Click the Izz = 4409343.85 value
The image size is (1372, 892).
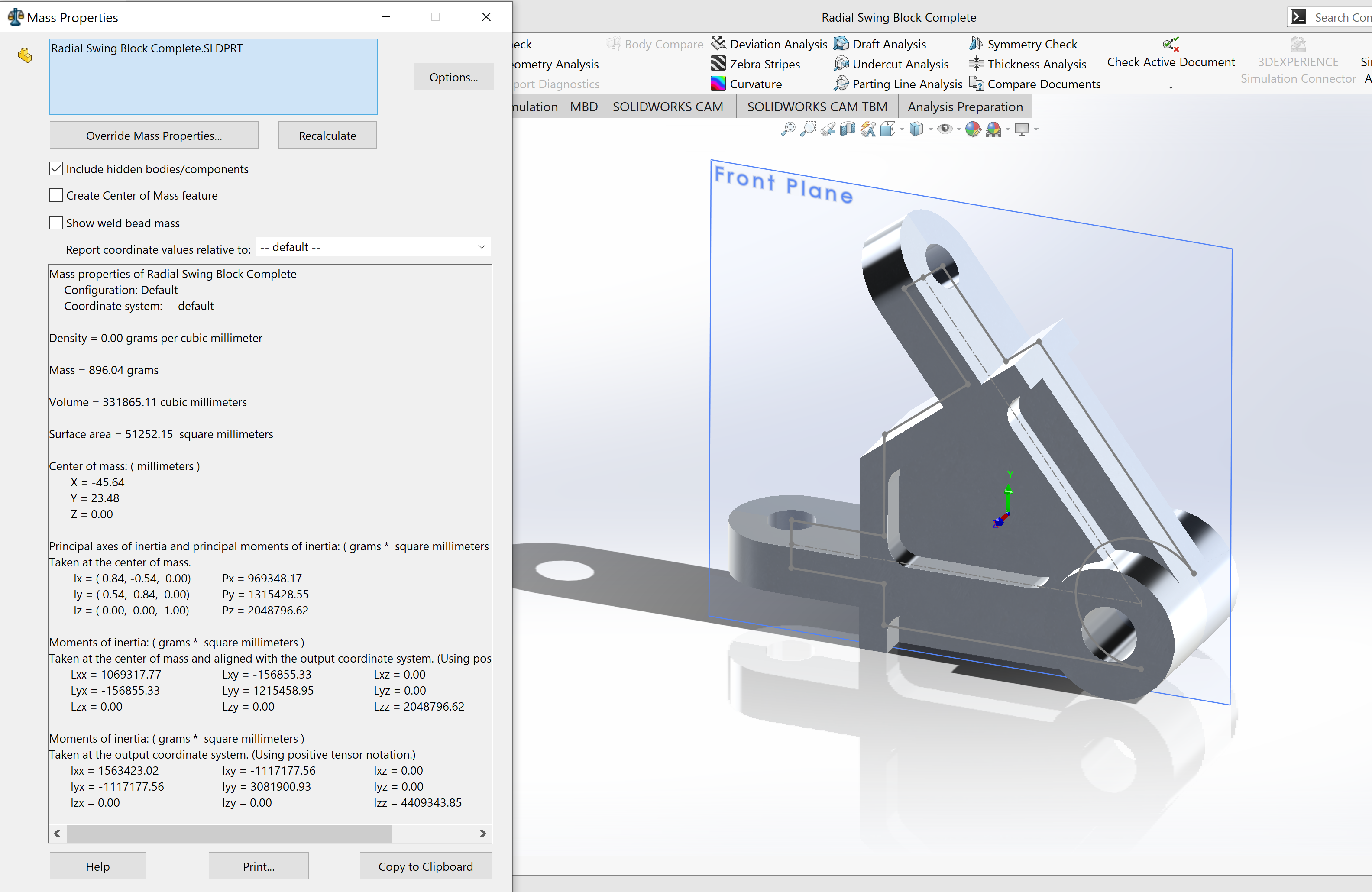click(418, 803)
